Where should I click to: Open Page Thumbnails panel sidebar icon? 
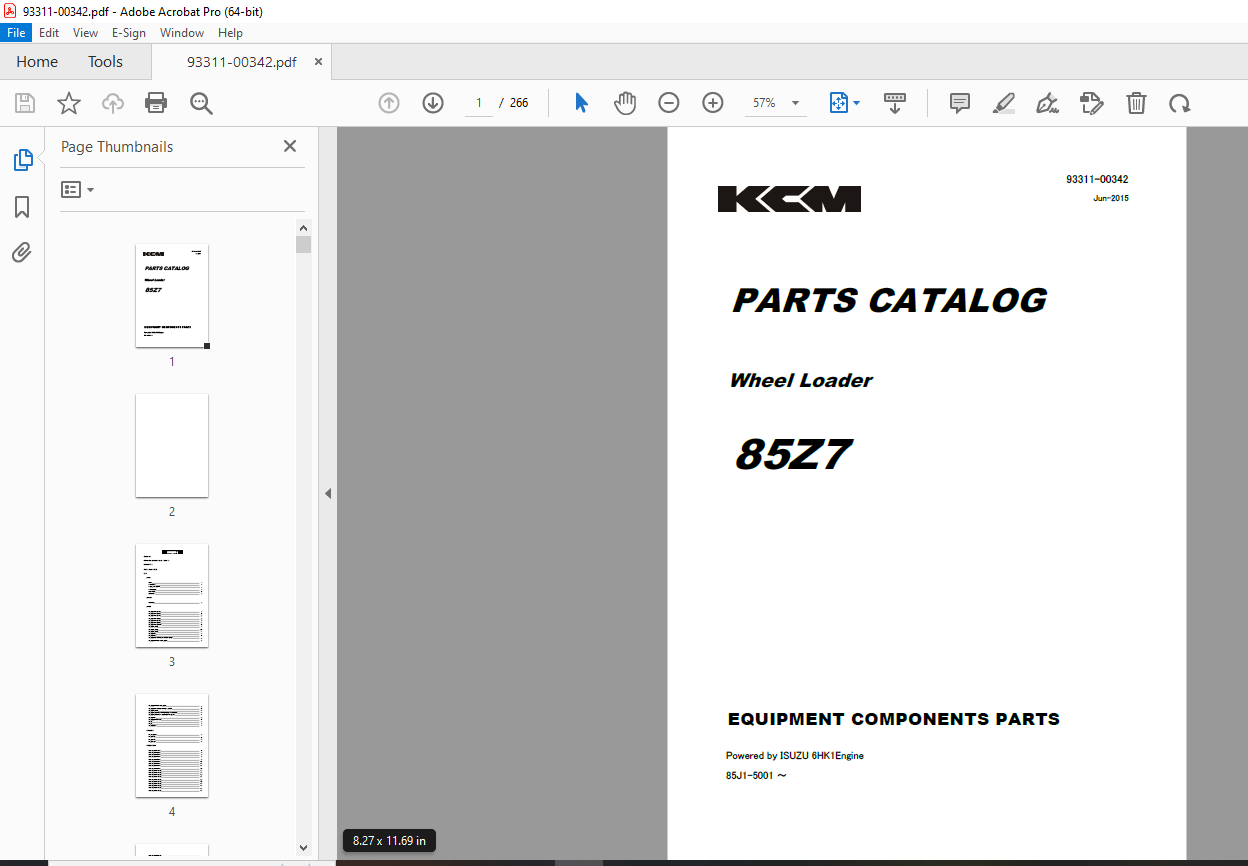22,159
